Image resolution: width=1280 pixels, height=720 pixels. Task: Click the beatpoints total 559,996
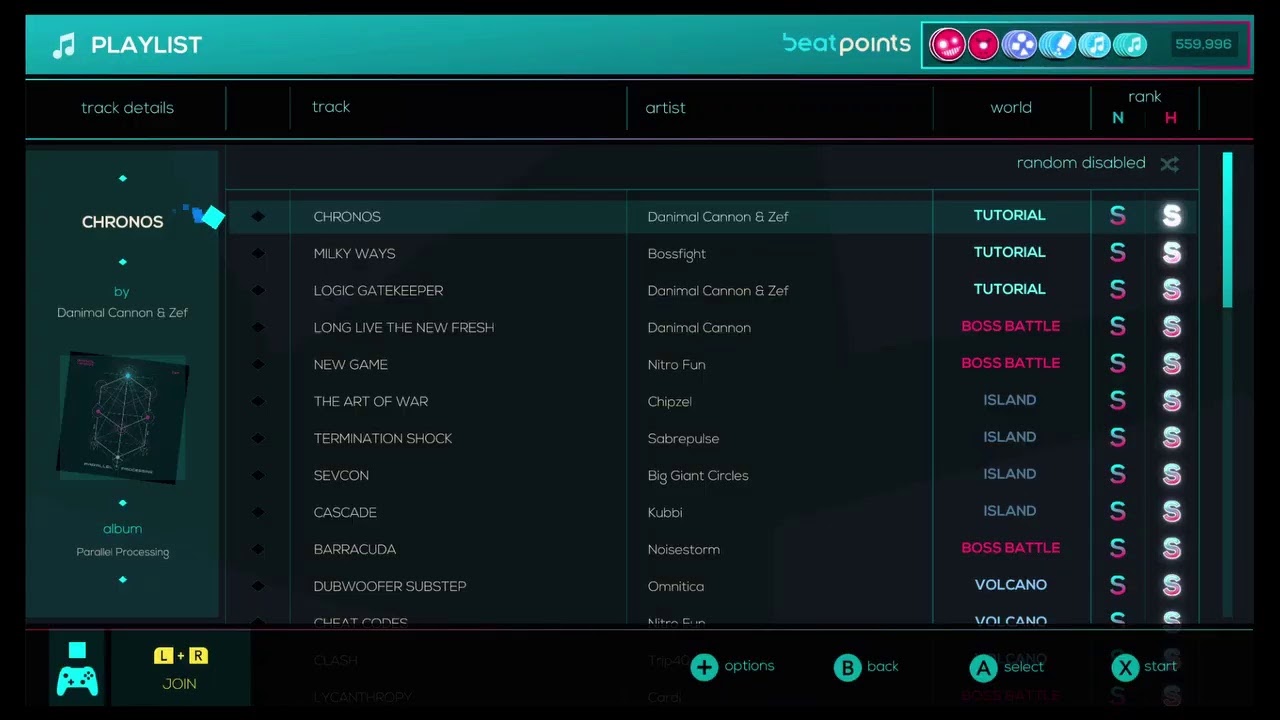pos(1204,45)
